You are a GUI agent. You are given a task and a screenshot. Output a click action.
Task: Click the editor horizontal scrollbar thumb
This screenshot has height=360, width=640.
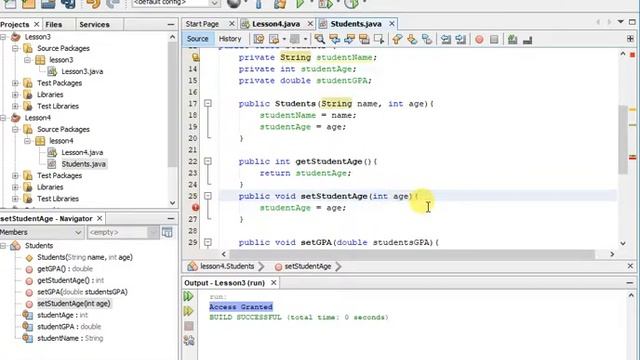tap(412, 254)
